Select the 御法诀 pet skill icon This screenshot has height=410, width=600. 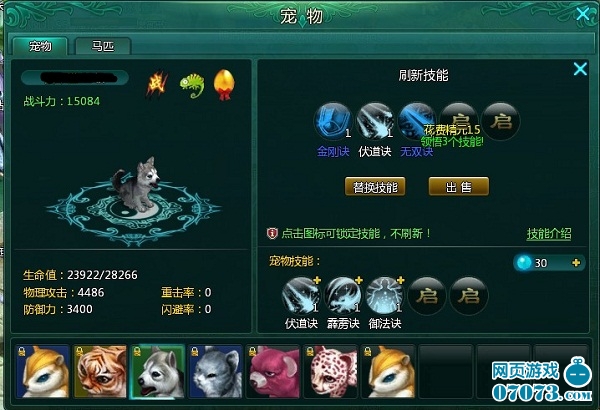click(385, 296)
